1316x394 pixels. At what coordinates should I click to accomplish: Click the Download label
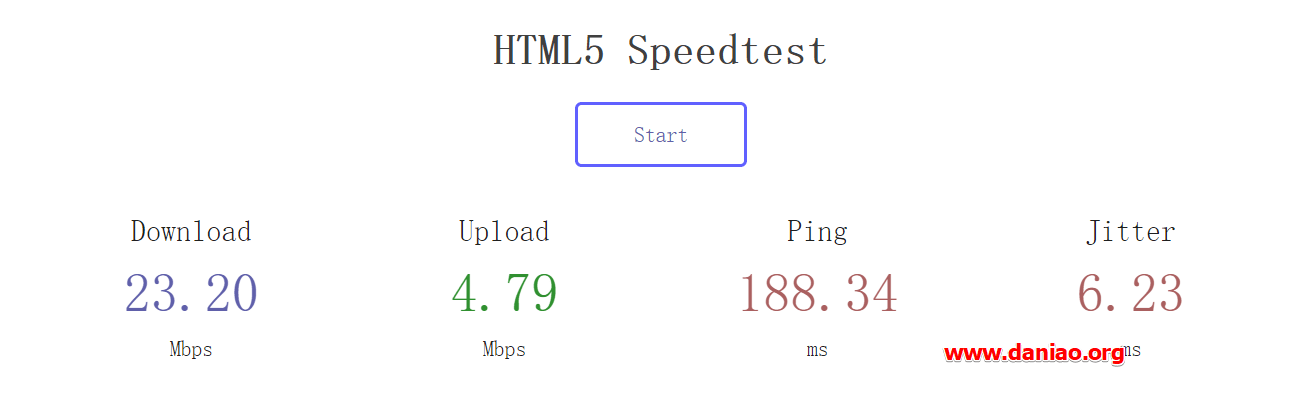click(191, 232)
